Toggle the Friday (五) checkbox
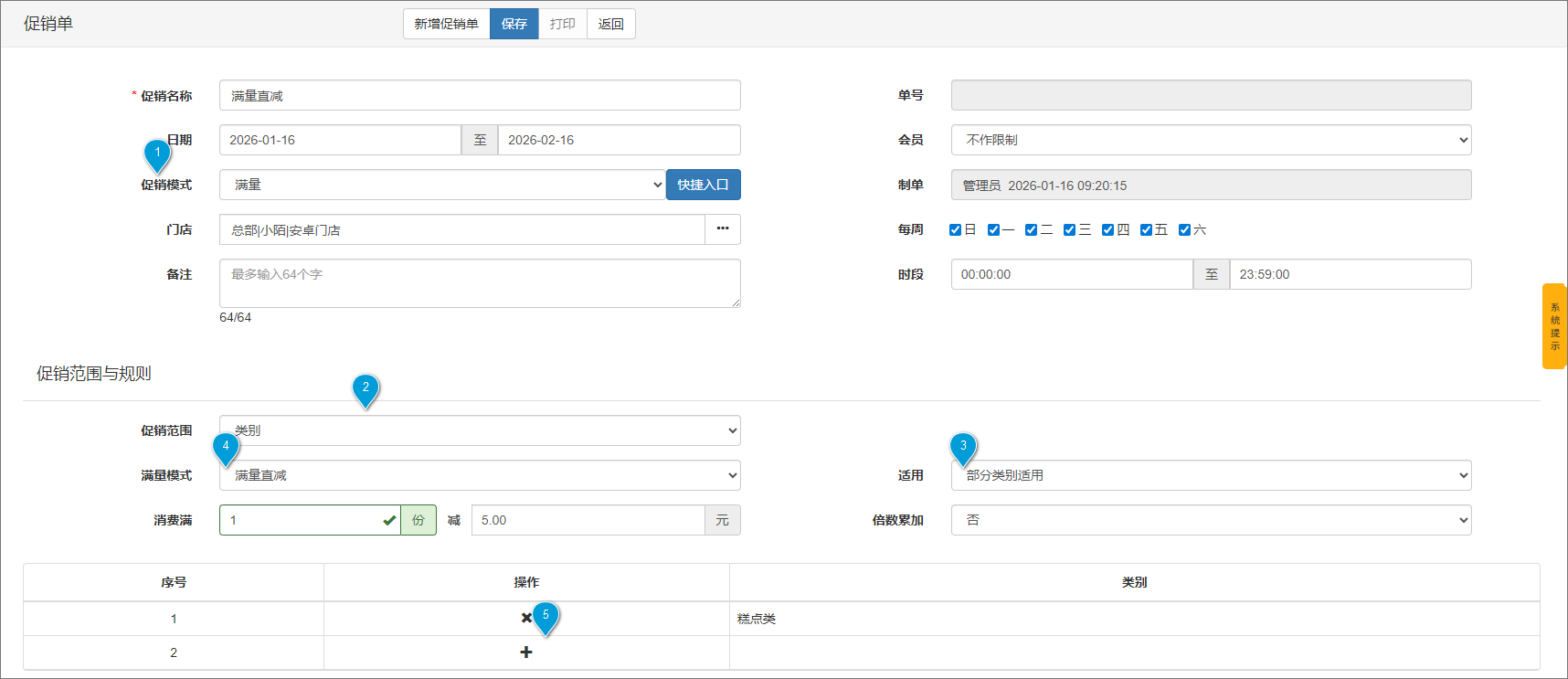1568x679 pixels. 1146,230
